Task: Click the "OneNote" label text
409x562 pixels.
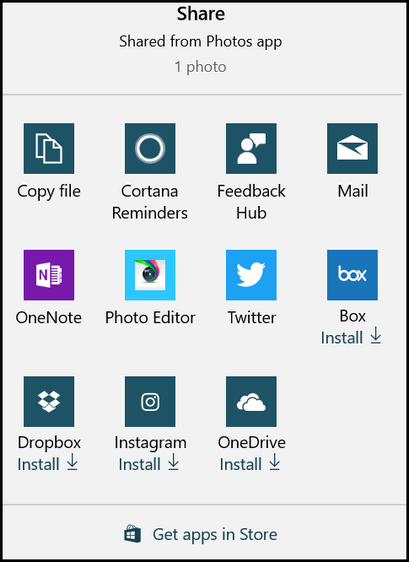Action: click(49, 318)
